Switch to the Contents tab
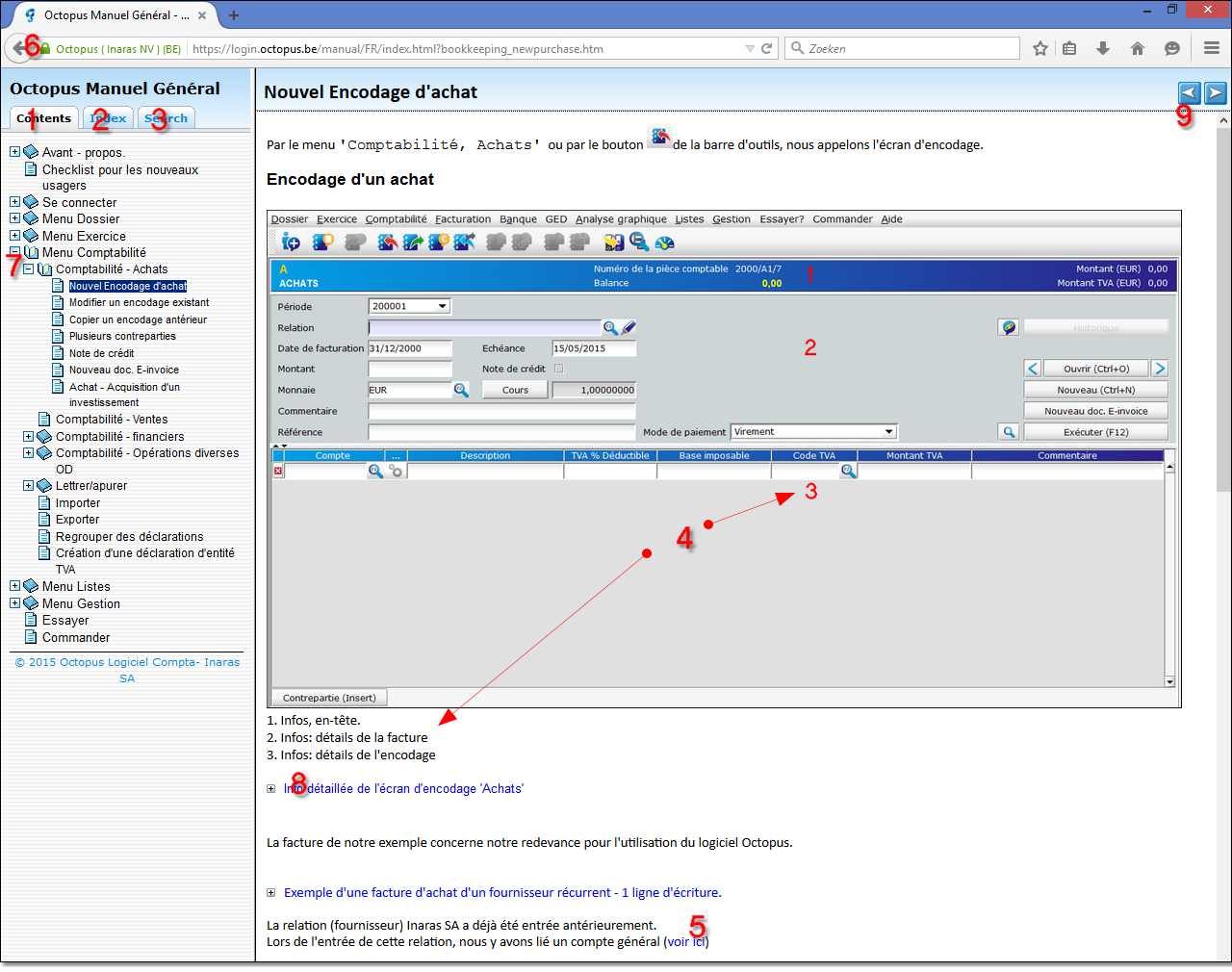The image size is (1232, 972). 44,117
